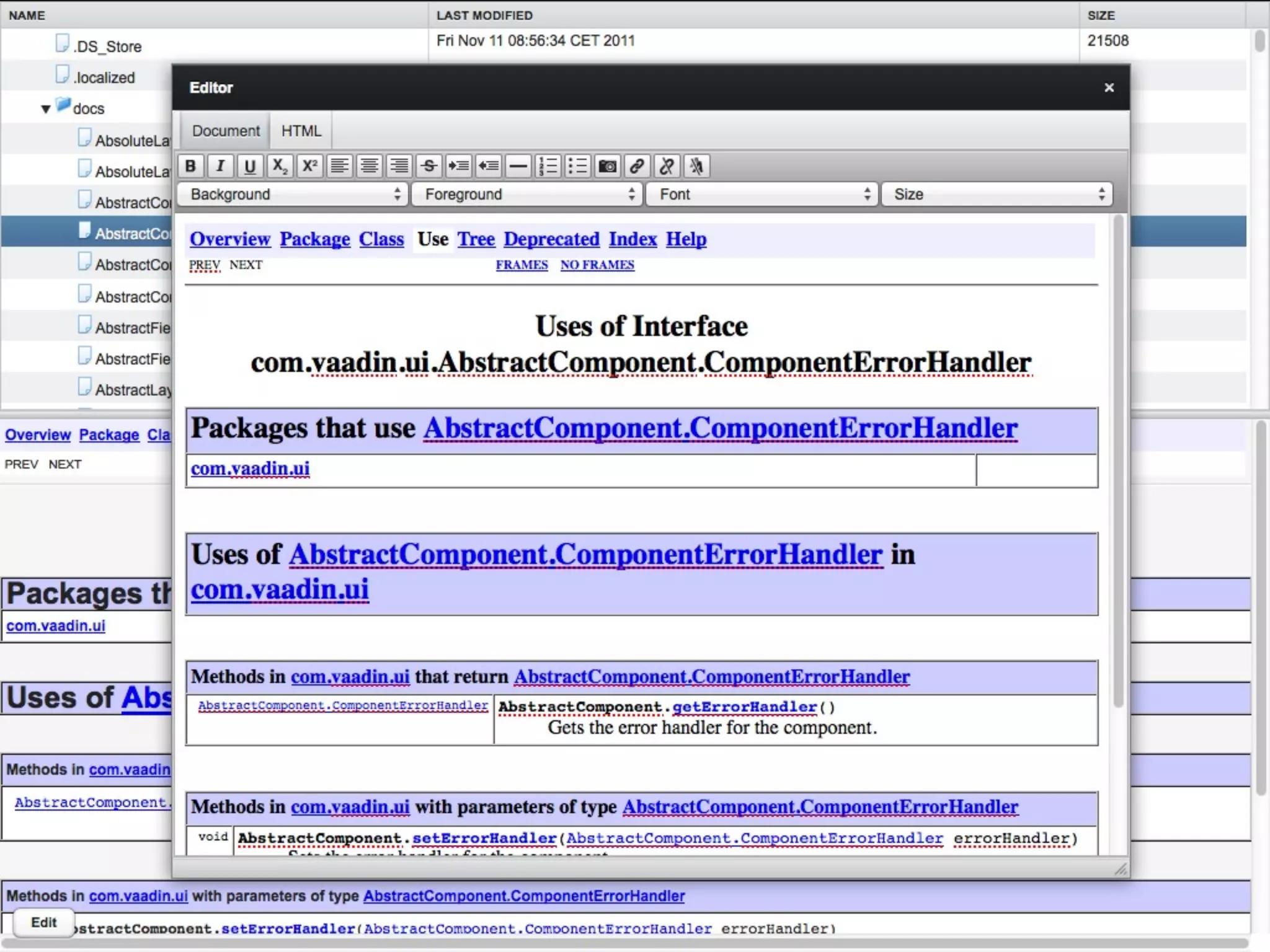The height and width of the screenshot is (952, 1270).
Task: Collapse the docs folder in tree
Action: tap(45, 109)
